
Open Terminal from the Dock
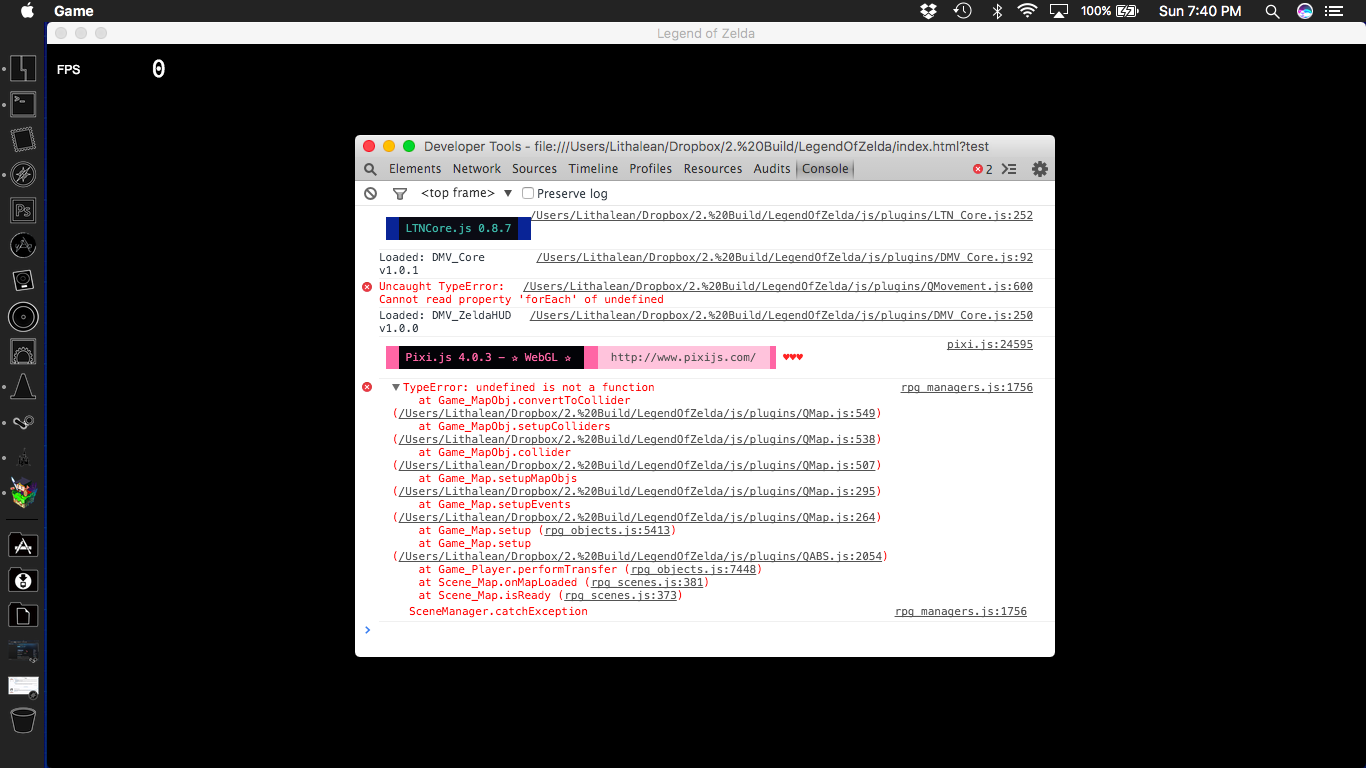tap(23, 103)
